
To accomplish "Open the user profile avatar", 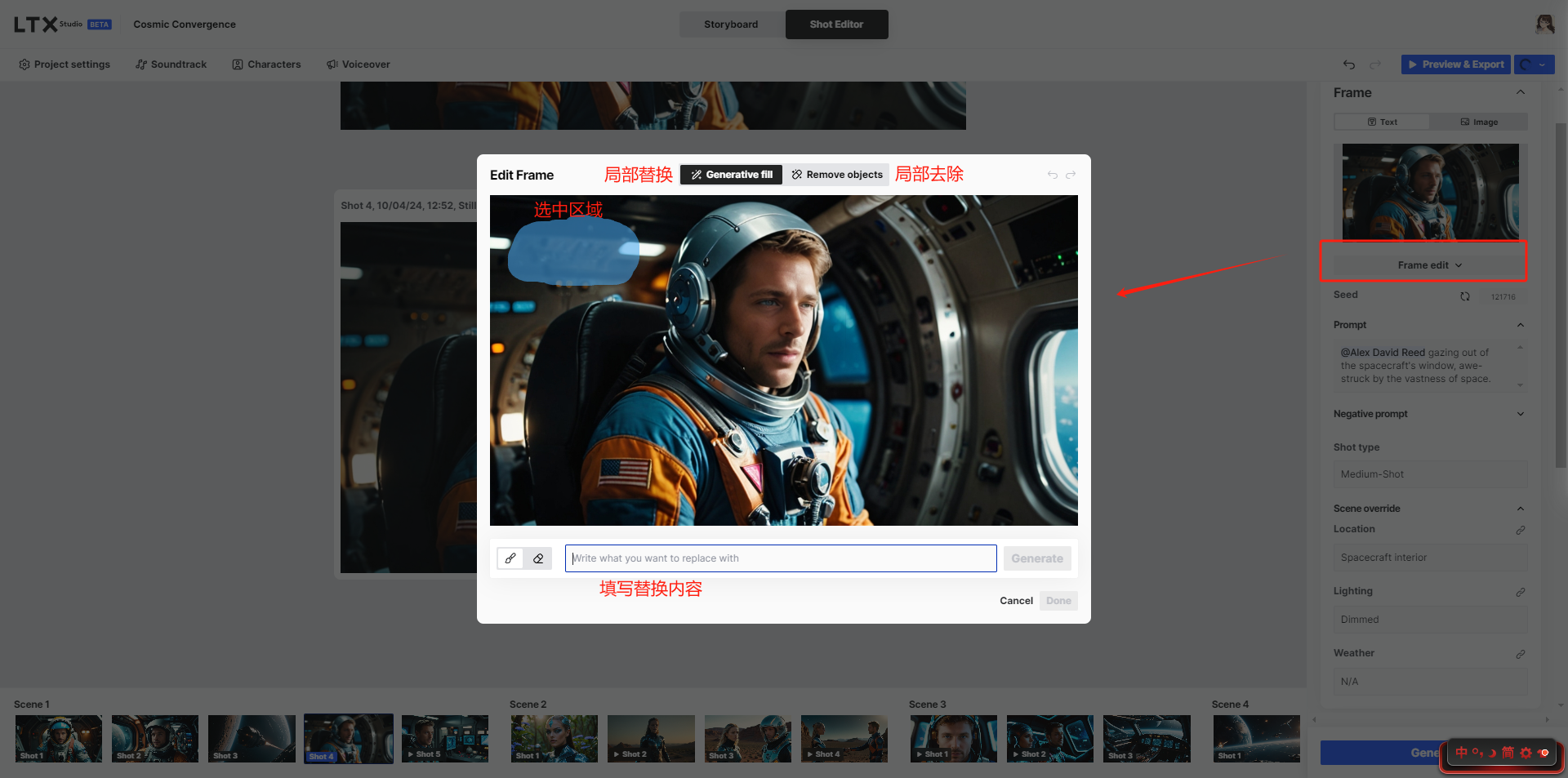I will (x=1544, y=24).
